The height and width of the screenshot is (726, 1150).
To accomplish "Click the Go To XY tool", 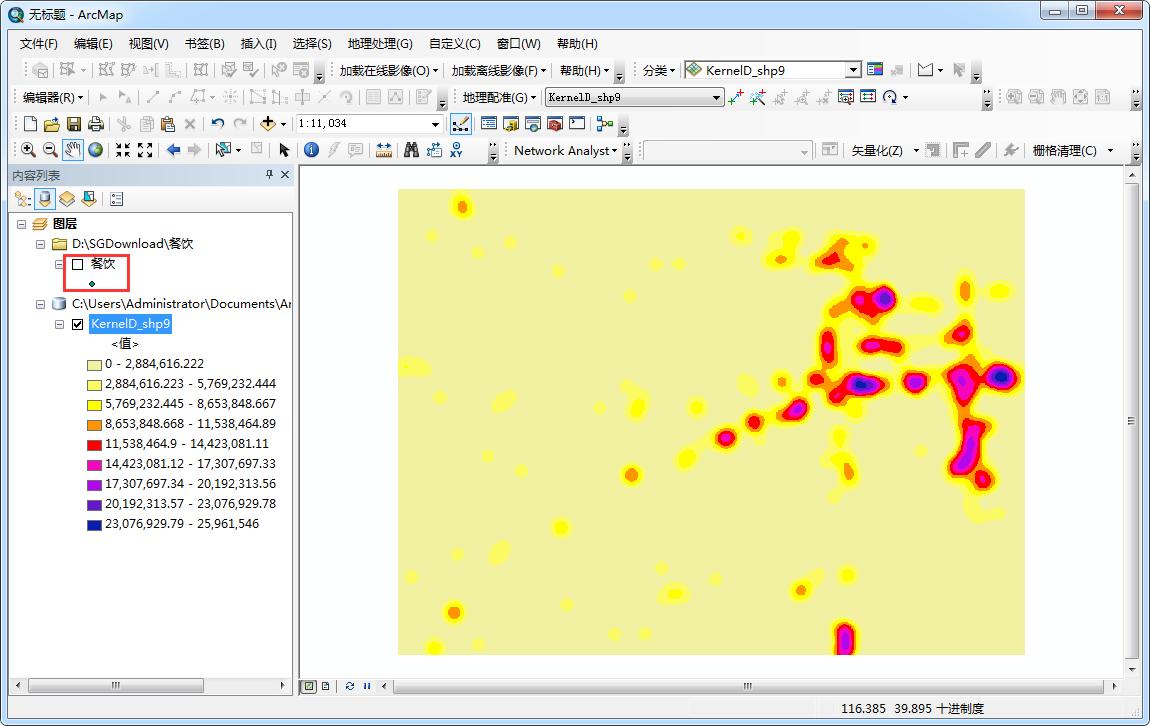I will click(456, 150).
